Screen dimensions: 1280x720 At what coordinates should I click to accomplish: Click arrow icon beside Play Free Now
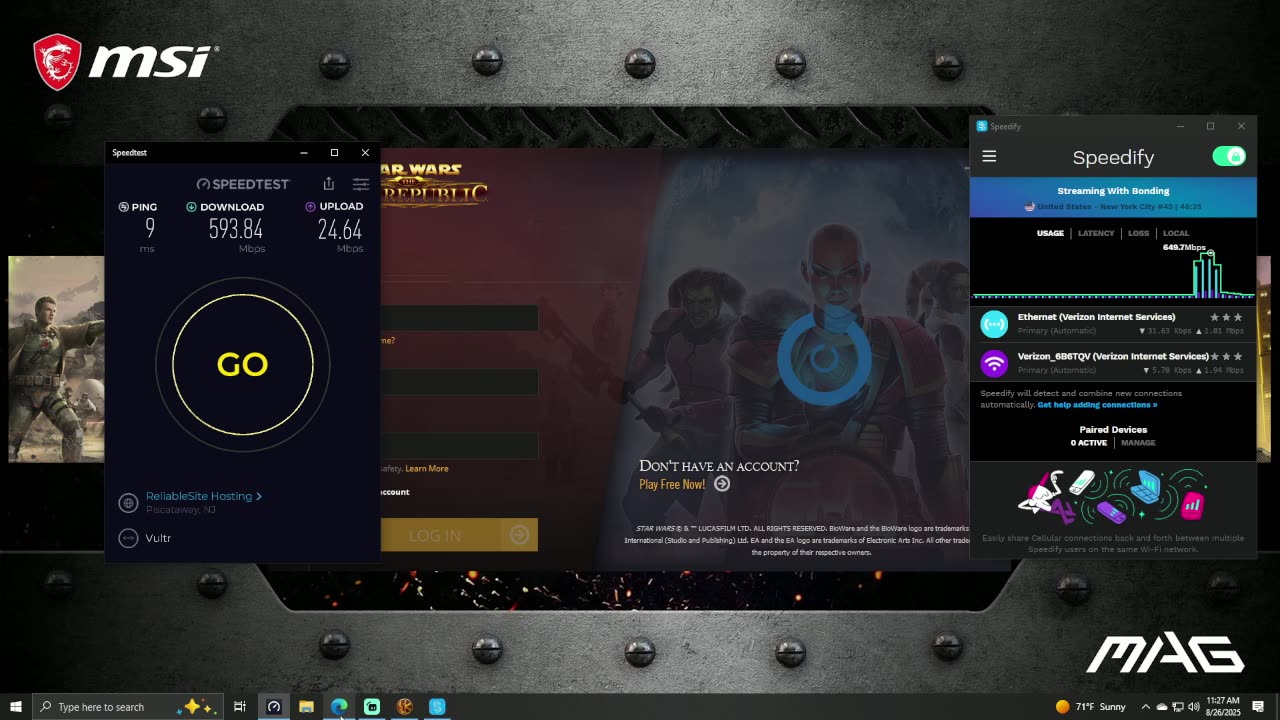[722, 484]
